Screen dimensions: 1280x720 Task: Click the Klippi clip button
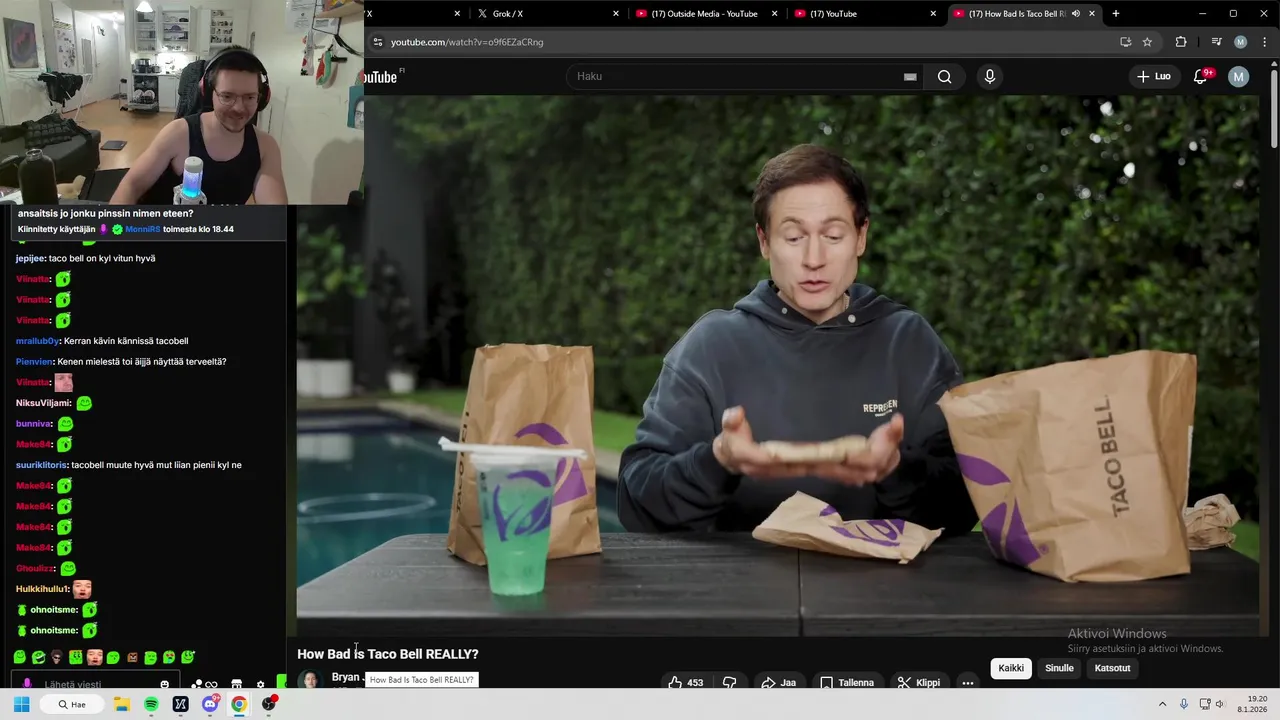click(918, 683)
